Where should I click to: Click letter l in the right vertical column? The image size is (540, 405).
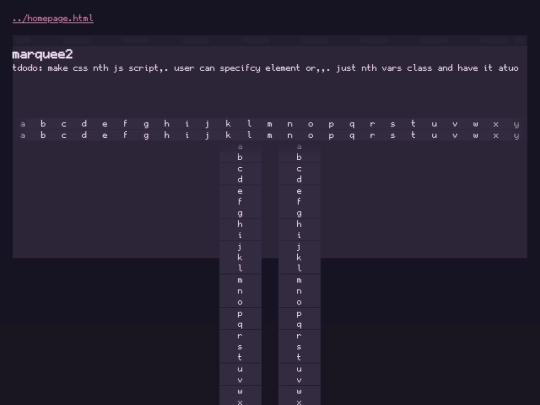click(x=299, y=268)
